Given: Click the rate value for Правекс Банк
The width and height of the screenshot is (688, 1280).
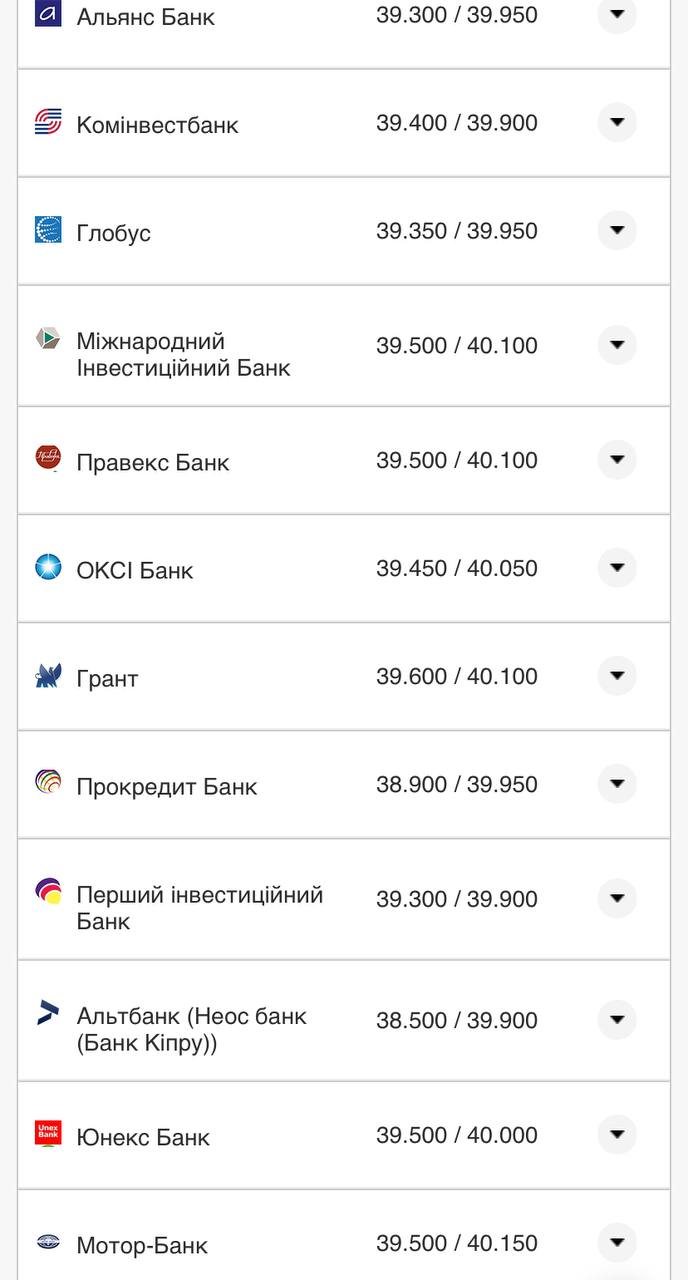Looking at the screenshot, I should [x=458, y=460].
